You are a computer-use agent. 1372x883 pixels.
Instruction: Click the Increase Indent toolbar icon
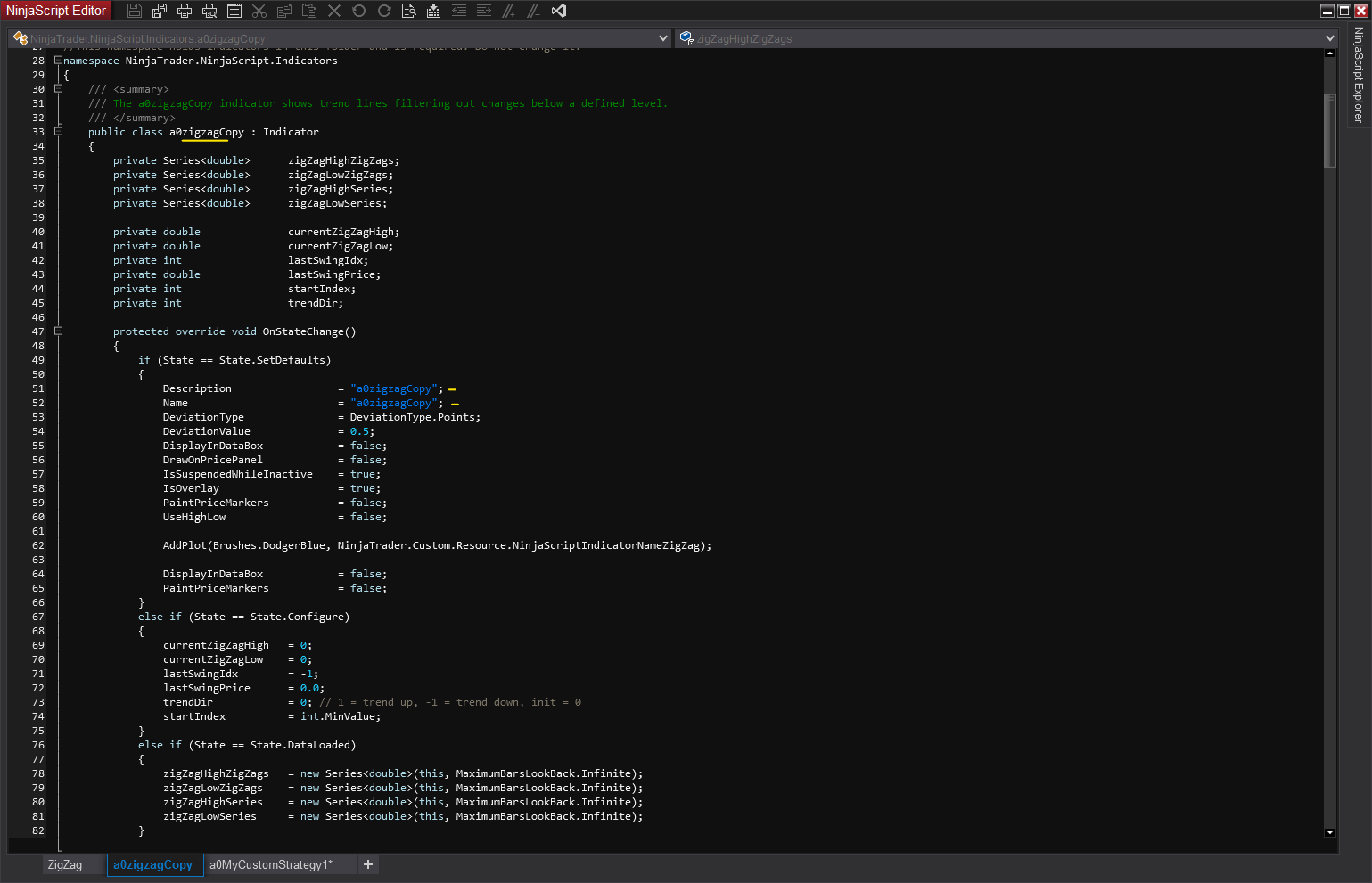click(x=484, y=11)
